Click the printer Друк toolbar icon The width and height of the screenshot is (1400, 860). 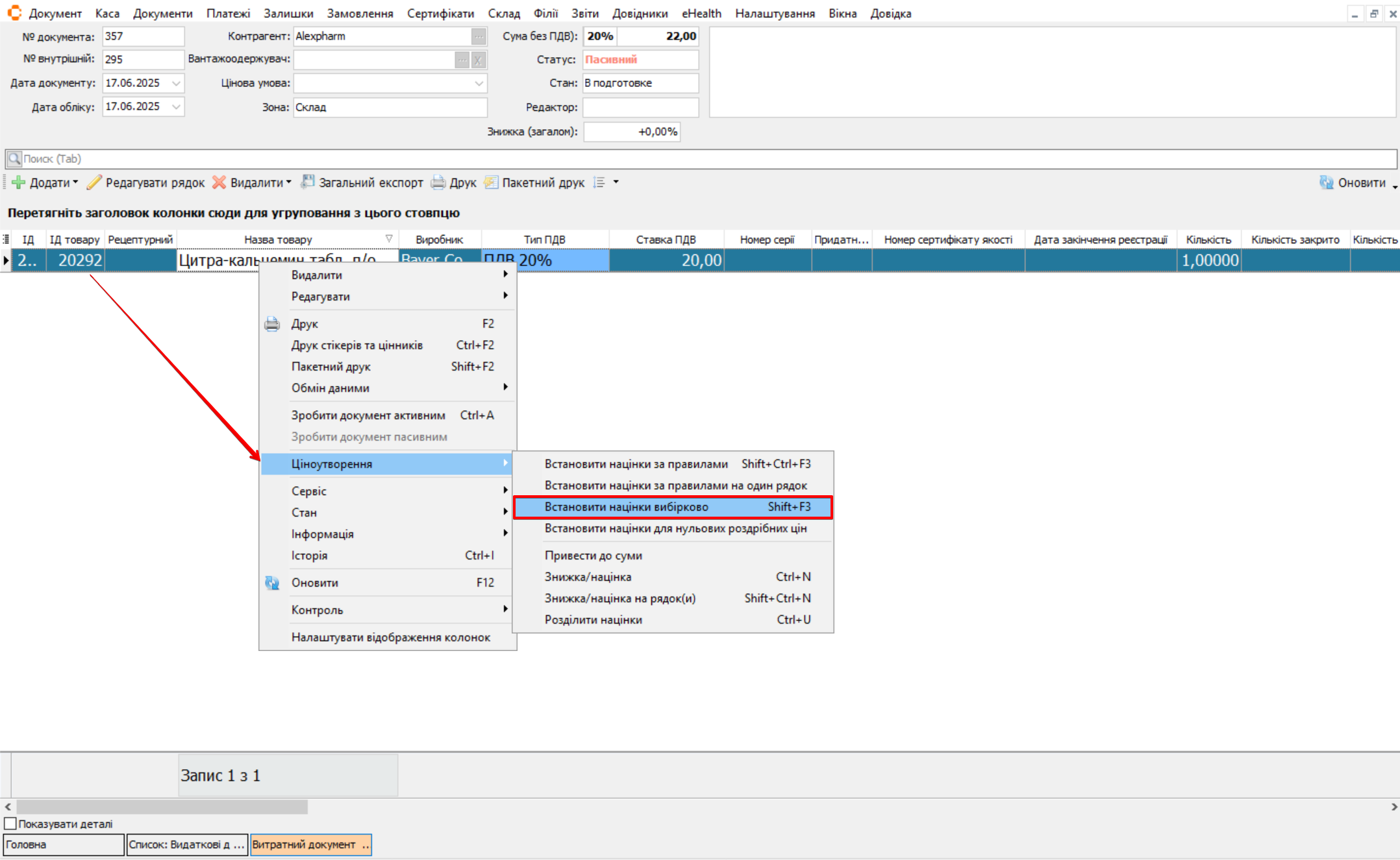[439, 182]
